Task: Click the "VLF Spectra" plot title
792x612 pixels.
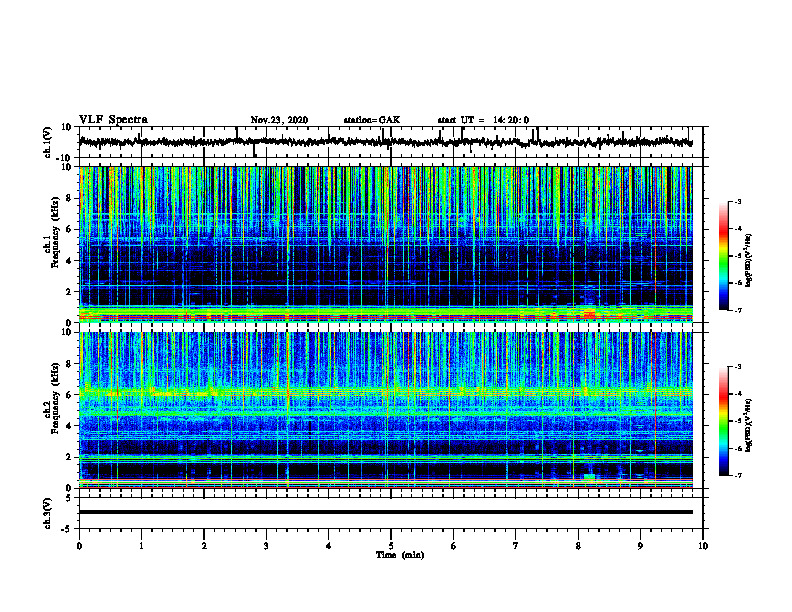Action: pyautogui.click(x=113, y=119)
